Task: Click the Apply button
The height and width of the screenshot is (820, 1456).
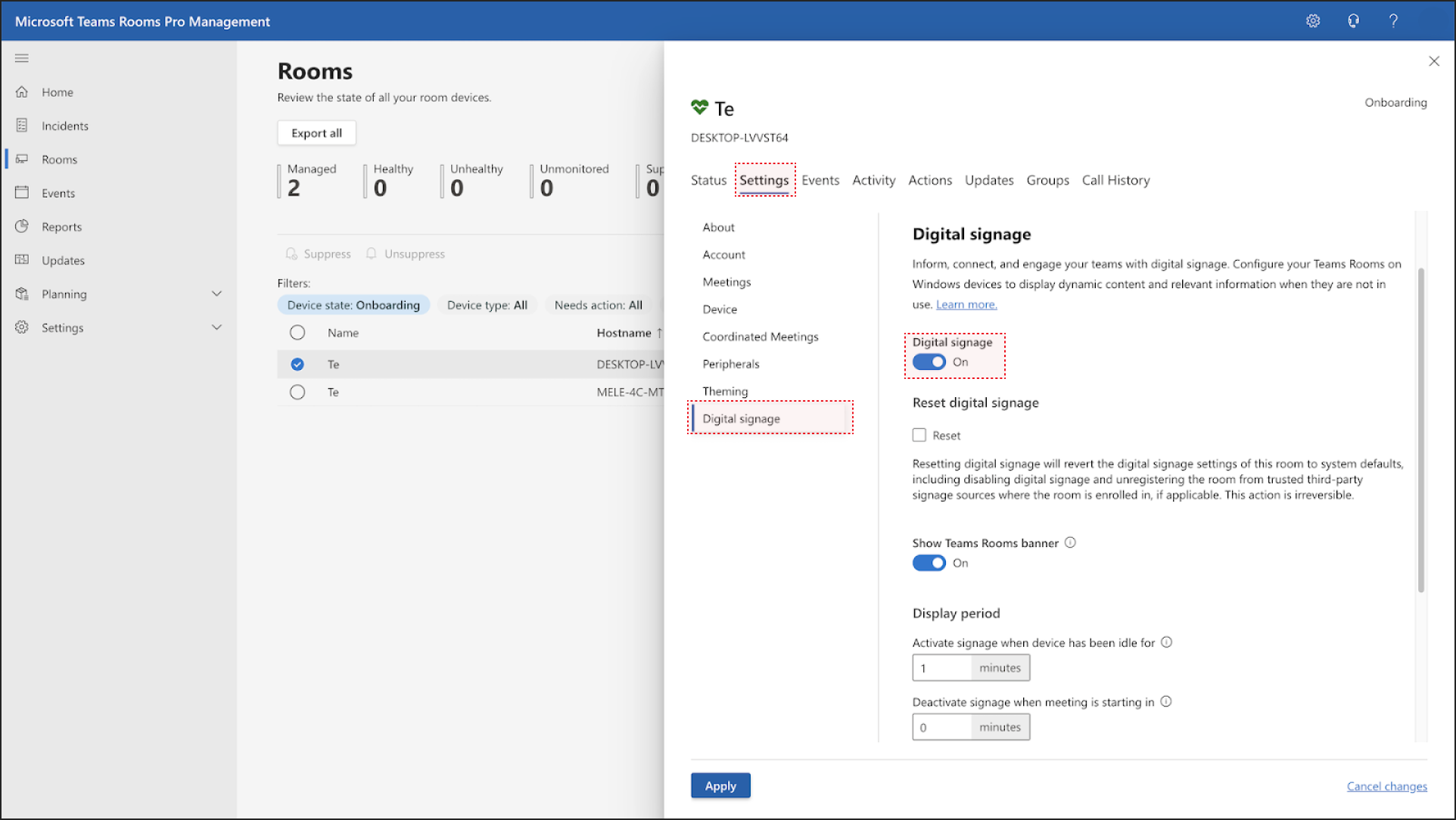Action: point(720,786)
